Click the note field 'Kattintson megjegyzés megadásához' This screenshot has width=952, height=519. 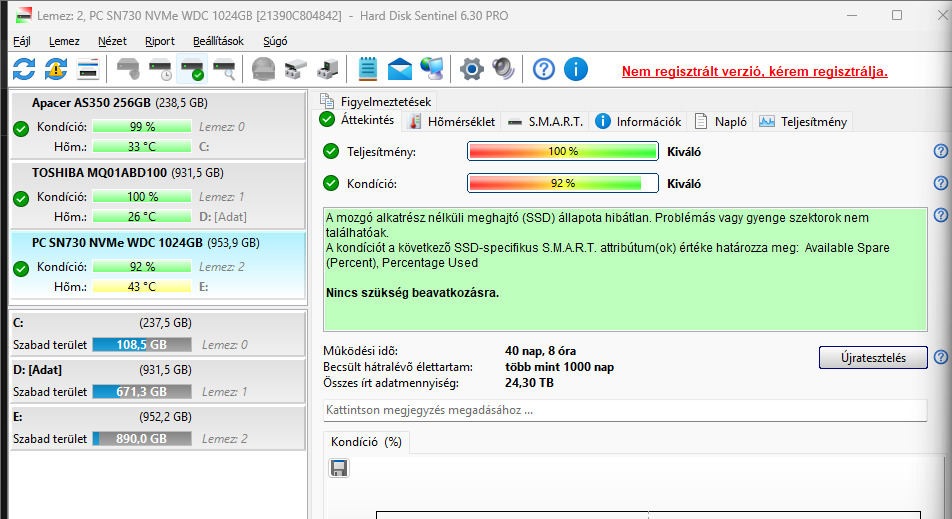point(625,410)
